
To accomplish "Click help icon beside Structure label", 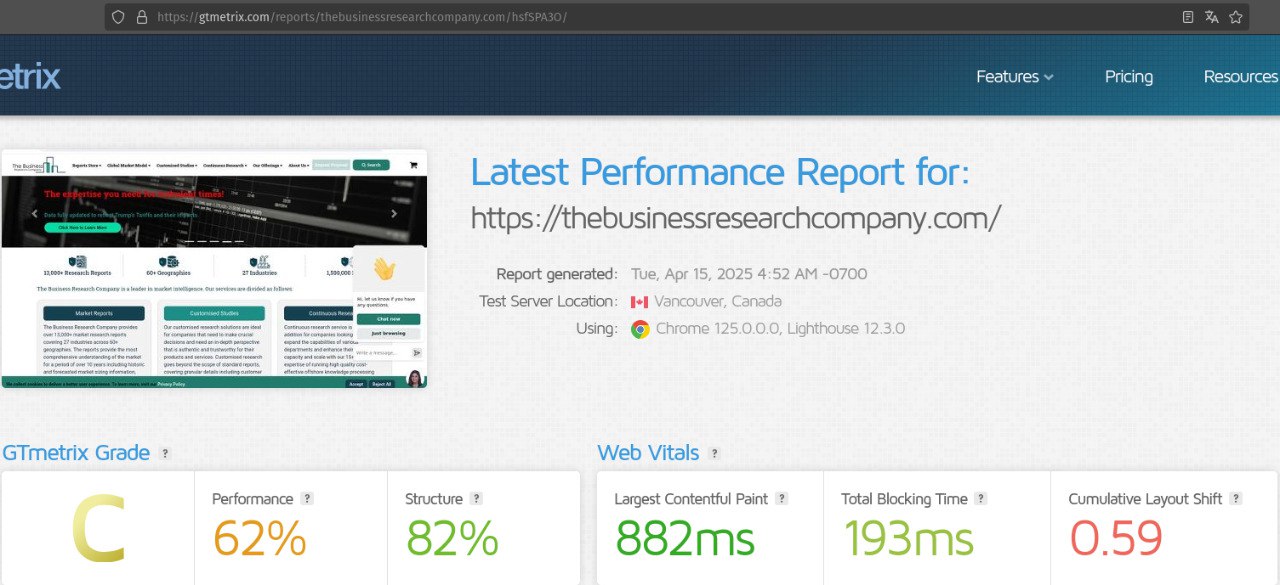I will tap(476, 498).
